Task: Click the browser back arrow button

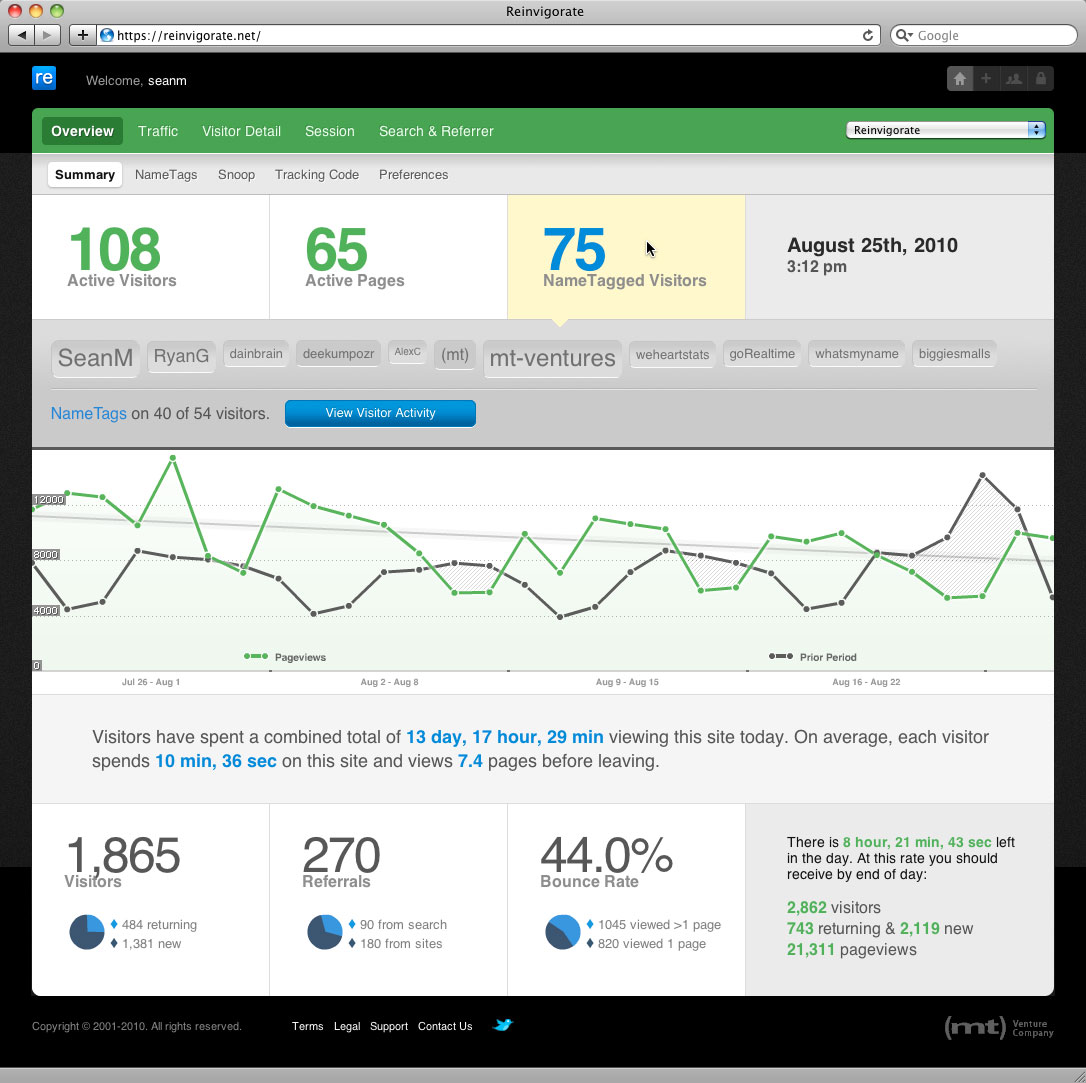Action: tap(21, 35)
